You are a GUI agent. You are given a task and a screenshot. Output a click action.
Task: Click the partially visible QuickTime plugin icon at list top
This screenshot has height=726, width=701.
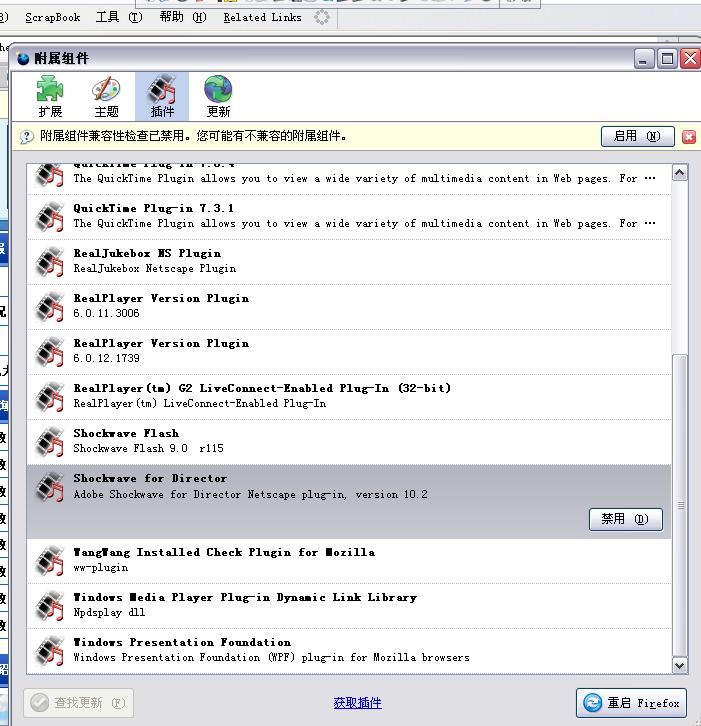click(50, 175)
